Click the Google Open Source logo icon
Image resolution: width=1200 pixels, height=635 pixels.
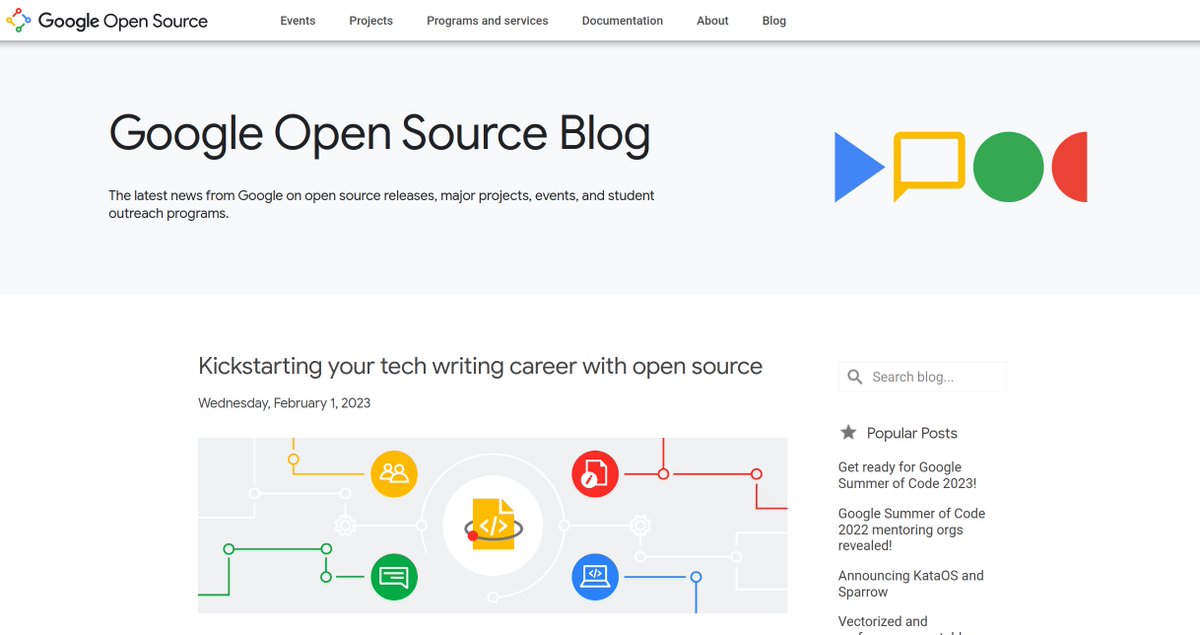click(x=17, y=19)
